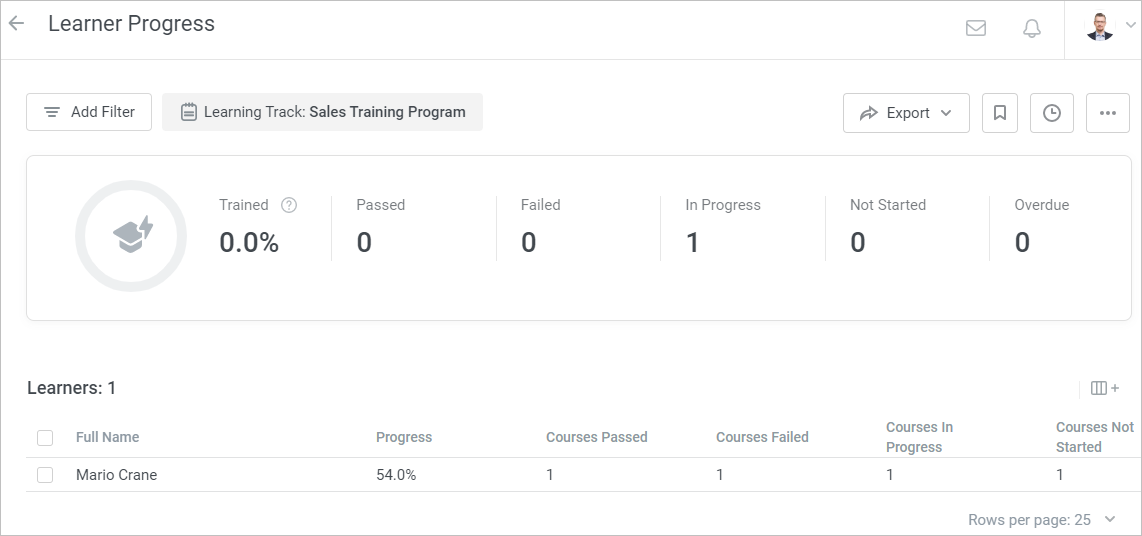1142x536 pixels.
Task: Go back using the arrow icon
Action: (x=16, y=23)
